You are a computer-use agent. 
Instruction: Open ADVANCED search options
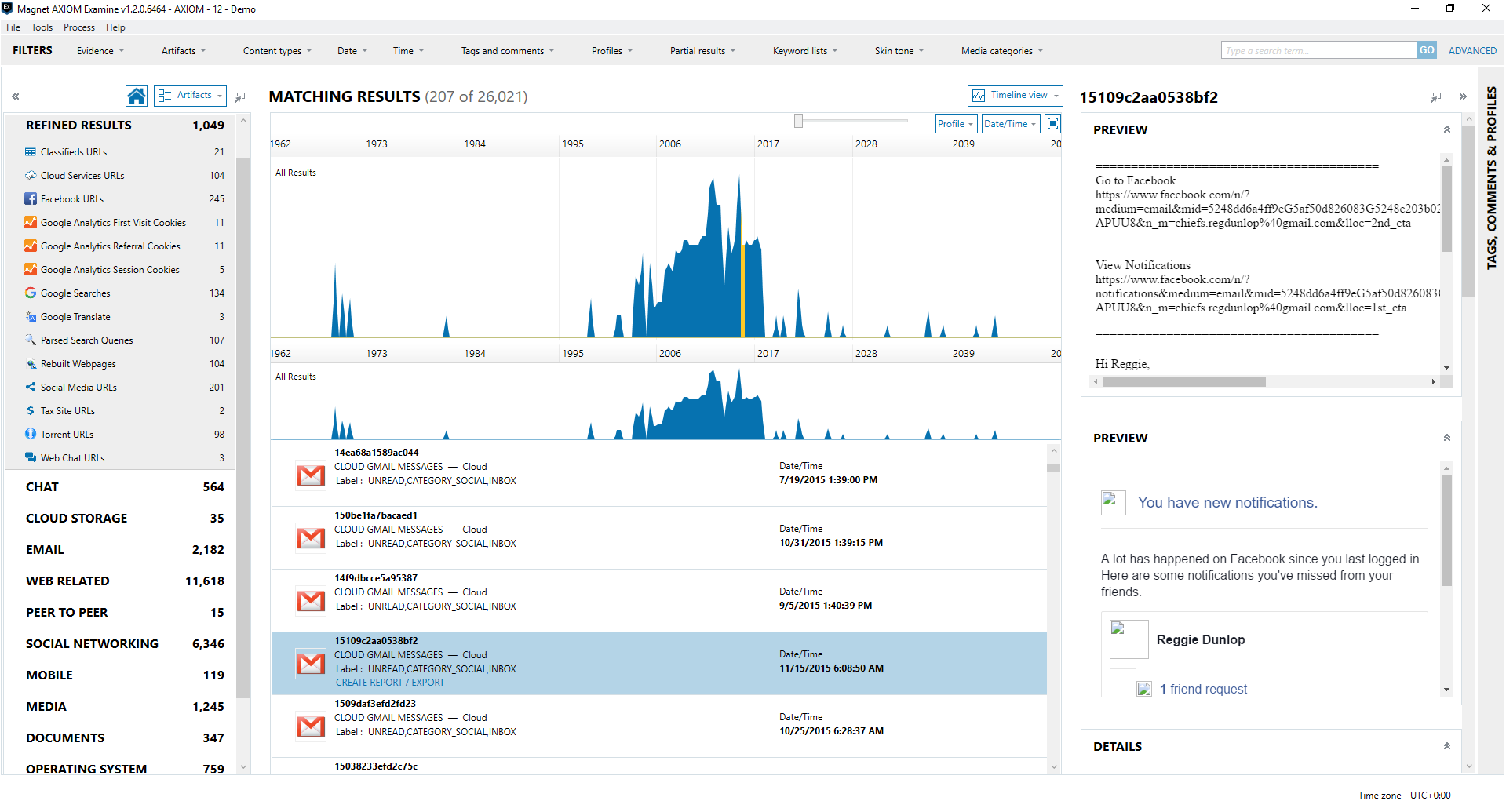point(1472,51)
